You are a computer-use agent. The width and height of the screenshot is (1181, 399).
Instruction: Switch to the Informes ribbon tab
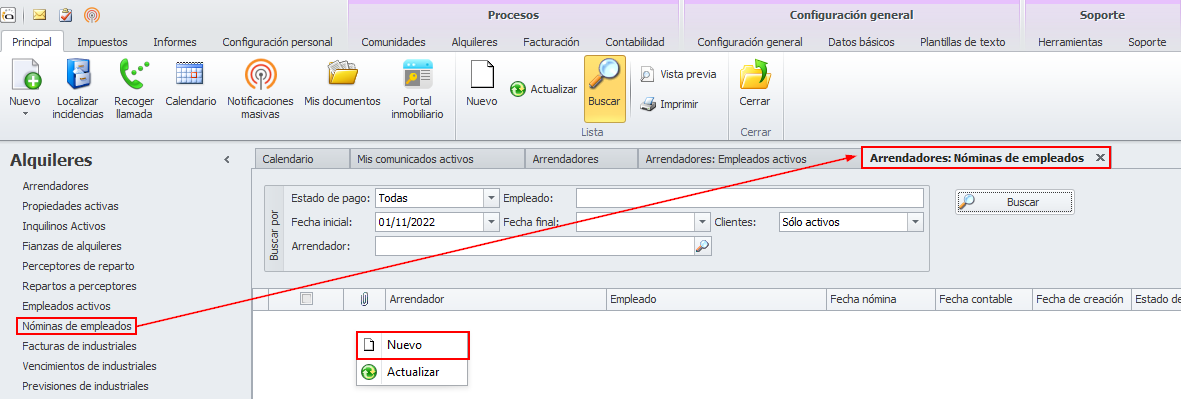[x=175, y=42]
